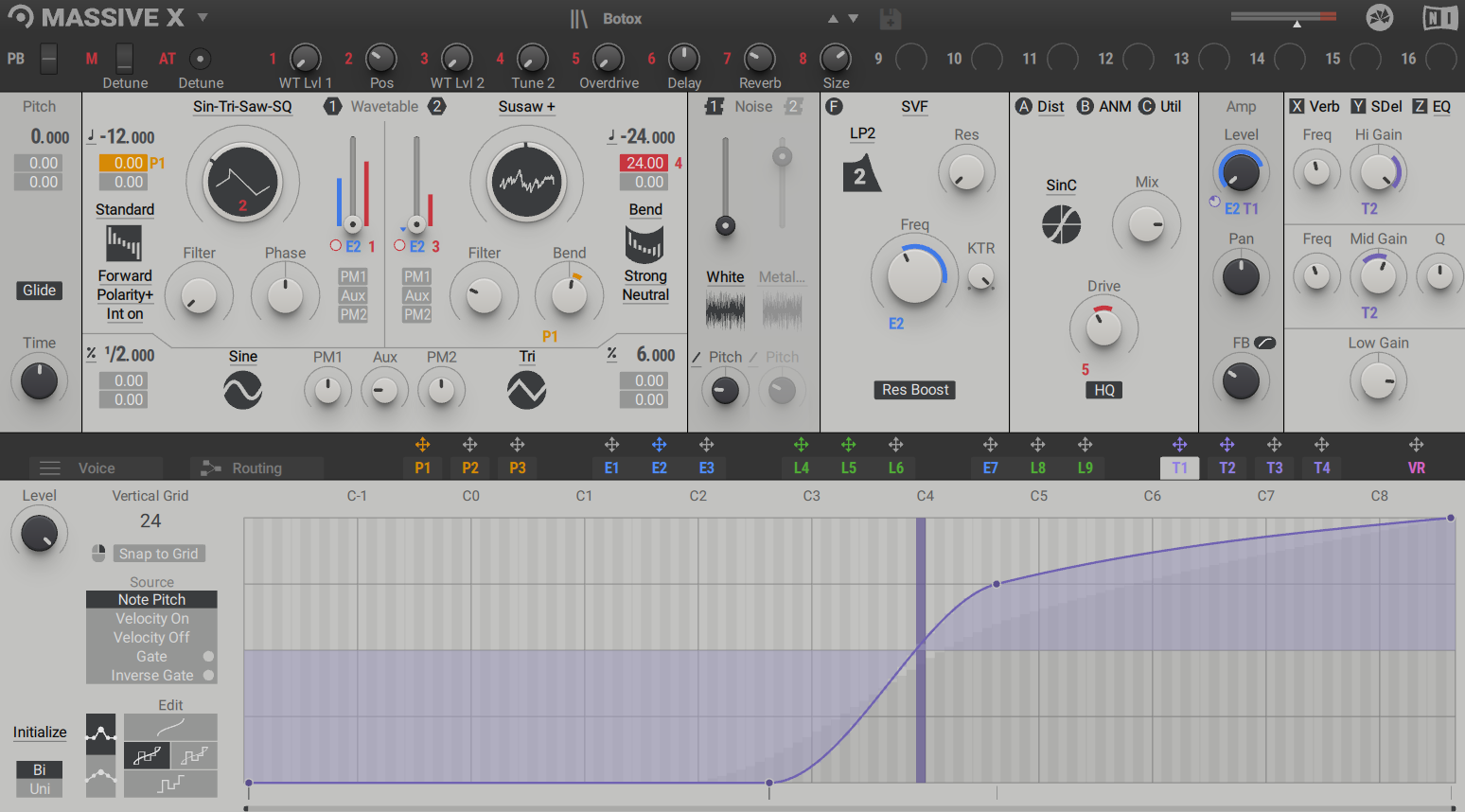Image resolution: width=1465 pixels, height=812 pixels.
Task: Toggle the Glide switch
Action: (40, 291)
